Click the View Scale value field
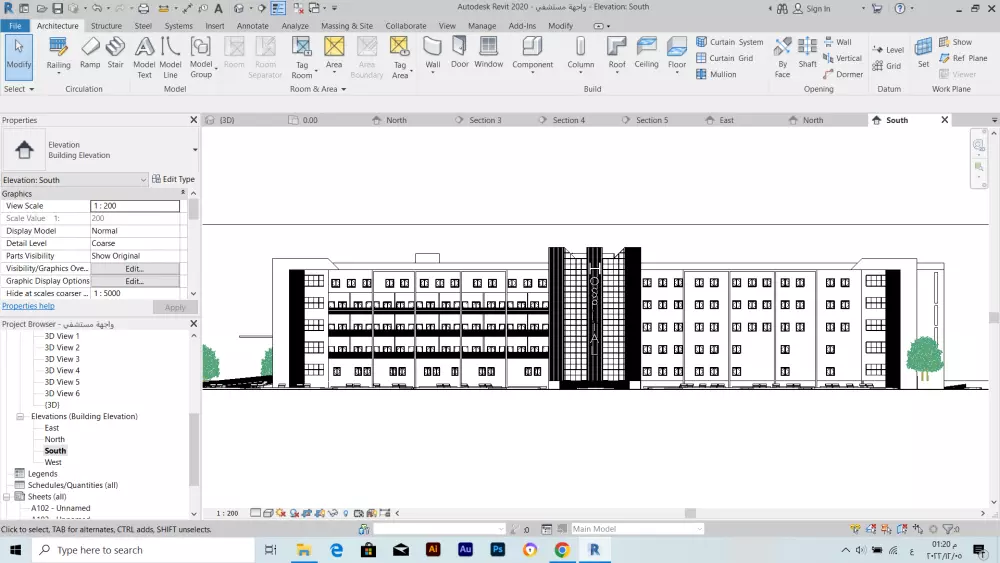Image resolution: width=1000 pixels, height=563 pixels. click(x=135, y=206)
